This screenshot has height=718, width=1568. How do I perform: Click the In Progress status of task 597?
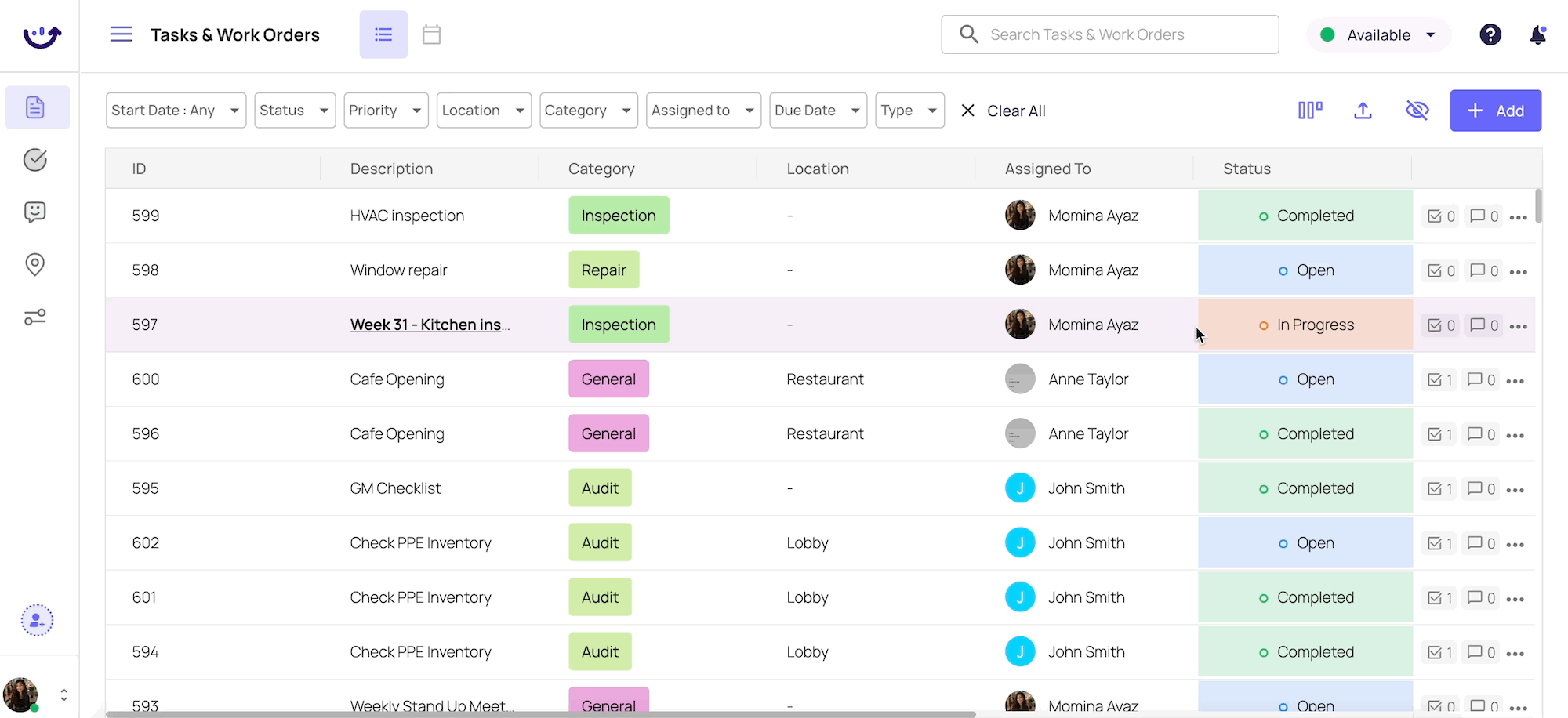(x=1305, y=325)
